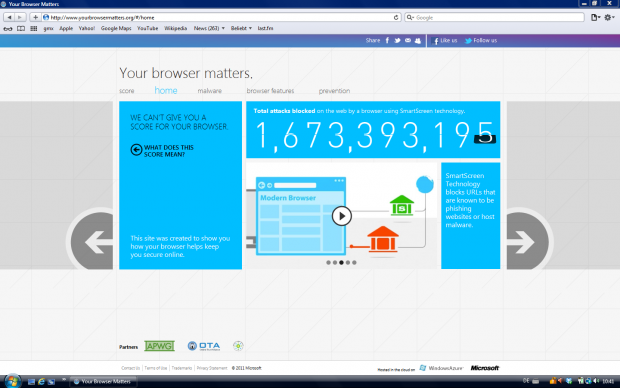The height and width of the screenshot is (388, 620).
Task: Go forward with the browser forward arrow
Action: (20, 17)
